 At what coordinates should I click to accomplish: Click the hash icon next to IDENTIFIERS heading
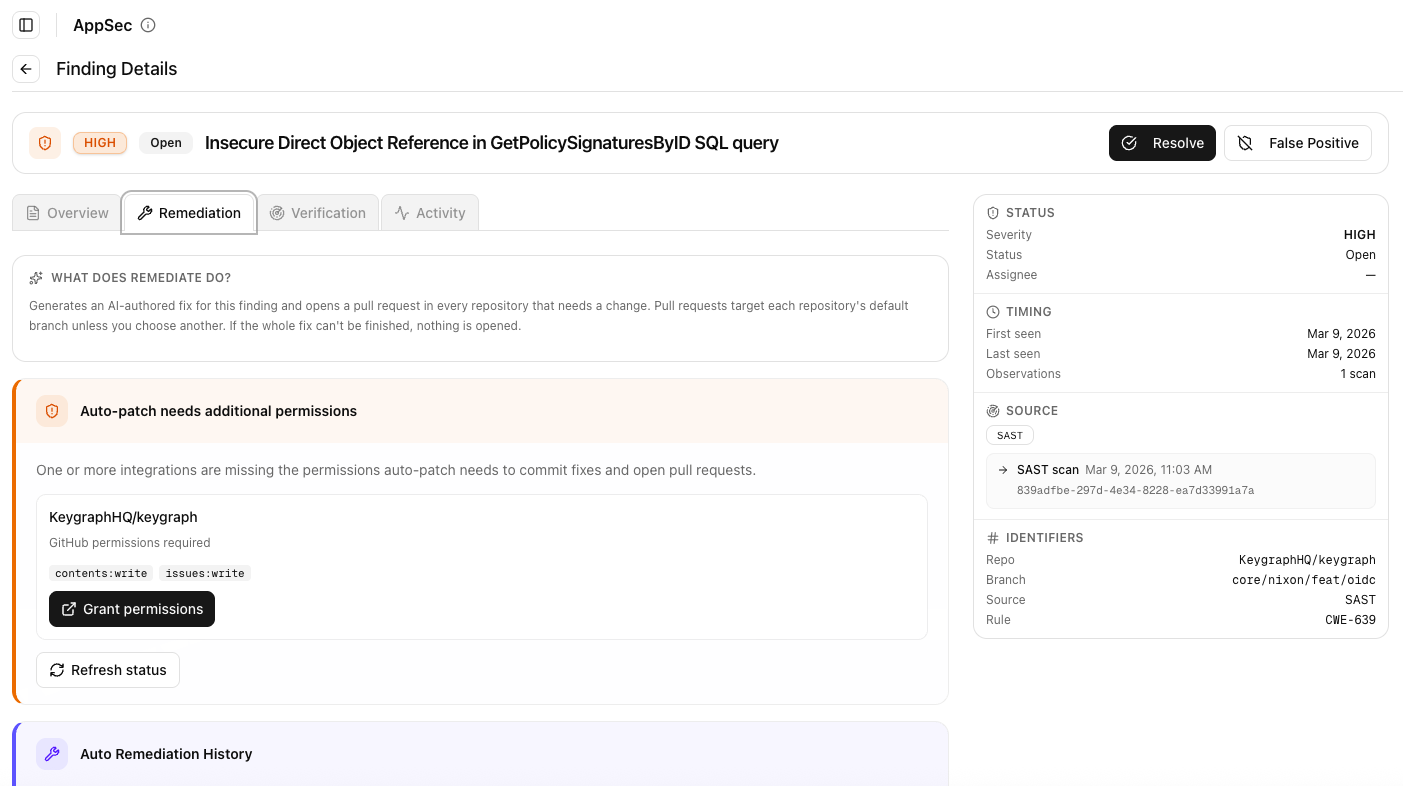pos(993,538)
